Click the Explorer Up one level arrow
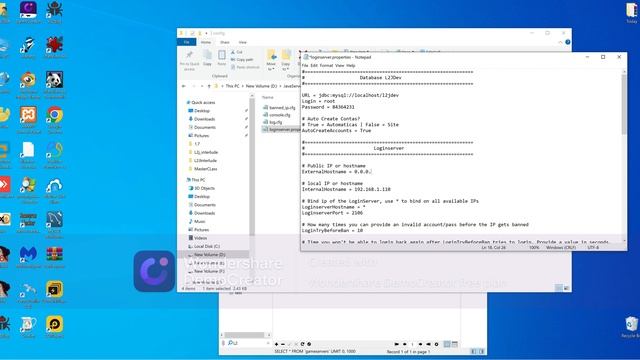This screenshot has width=640, height=360. tap(209, 86)
